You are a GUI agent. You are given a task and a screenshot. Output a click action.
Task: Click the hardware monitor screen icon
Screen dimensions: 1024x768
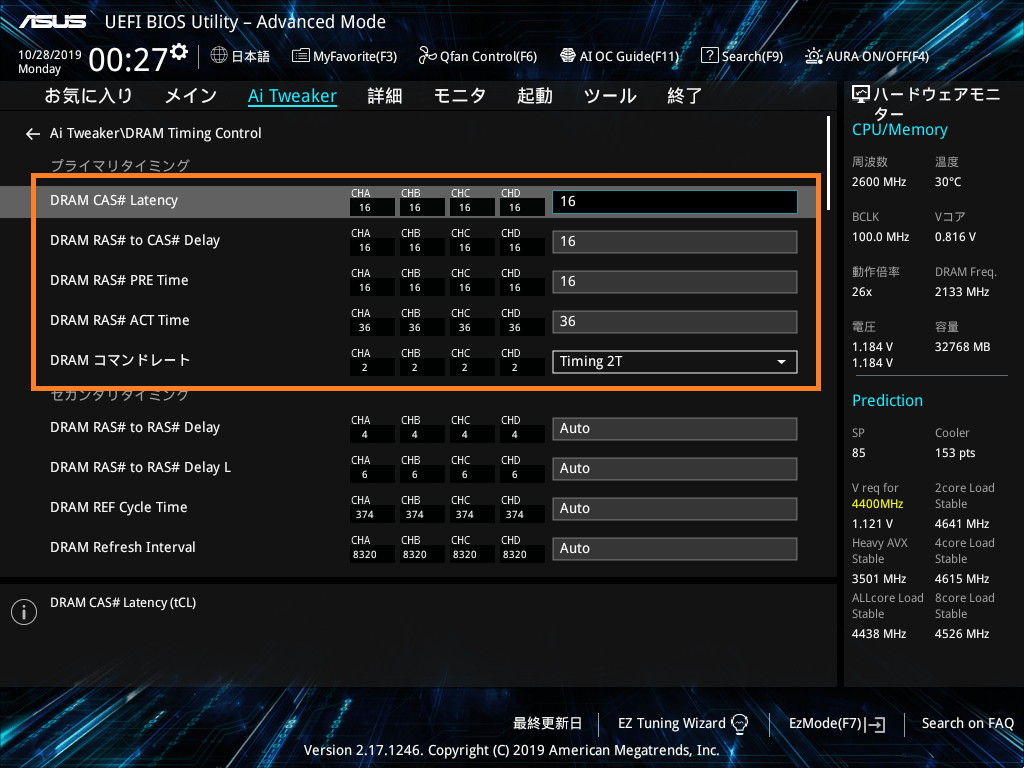[861, 95]
